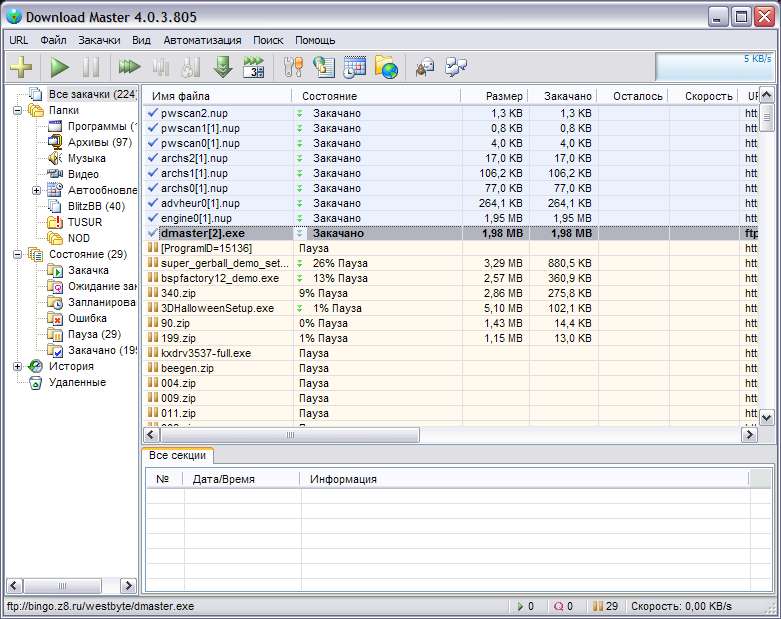Image resolution: width=781 pixels, height=619 pixels.
Task: Select the 3DHalloweenSetup.exe row
Action: 451,308
